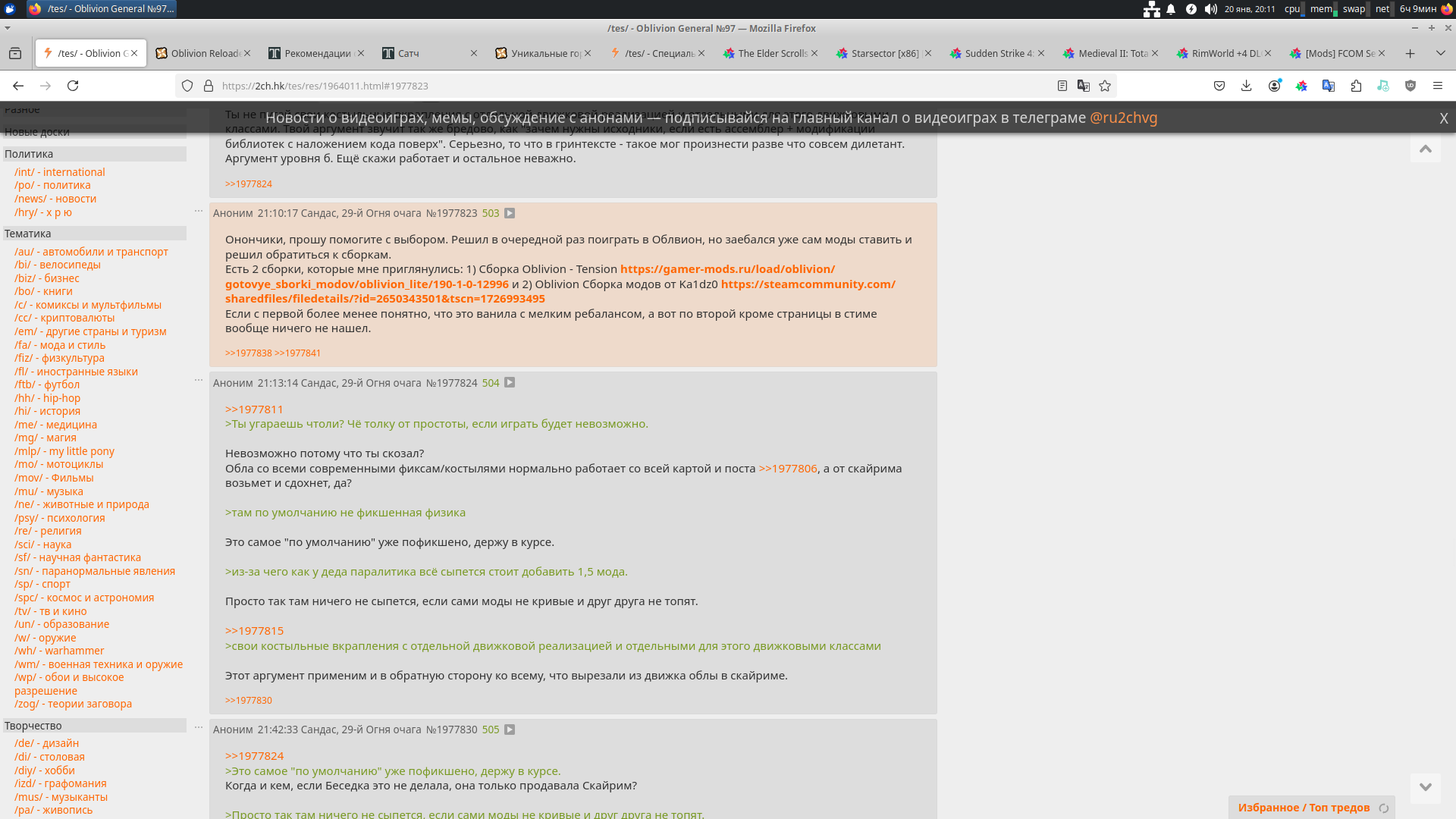The image size is (1456, 819).
Task: Open the three-dot menu beside post №1977824
Action: (199, 380)
